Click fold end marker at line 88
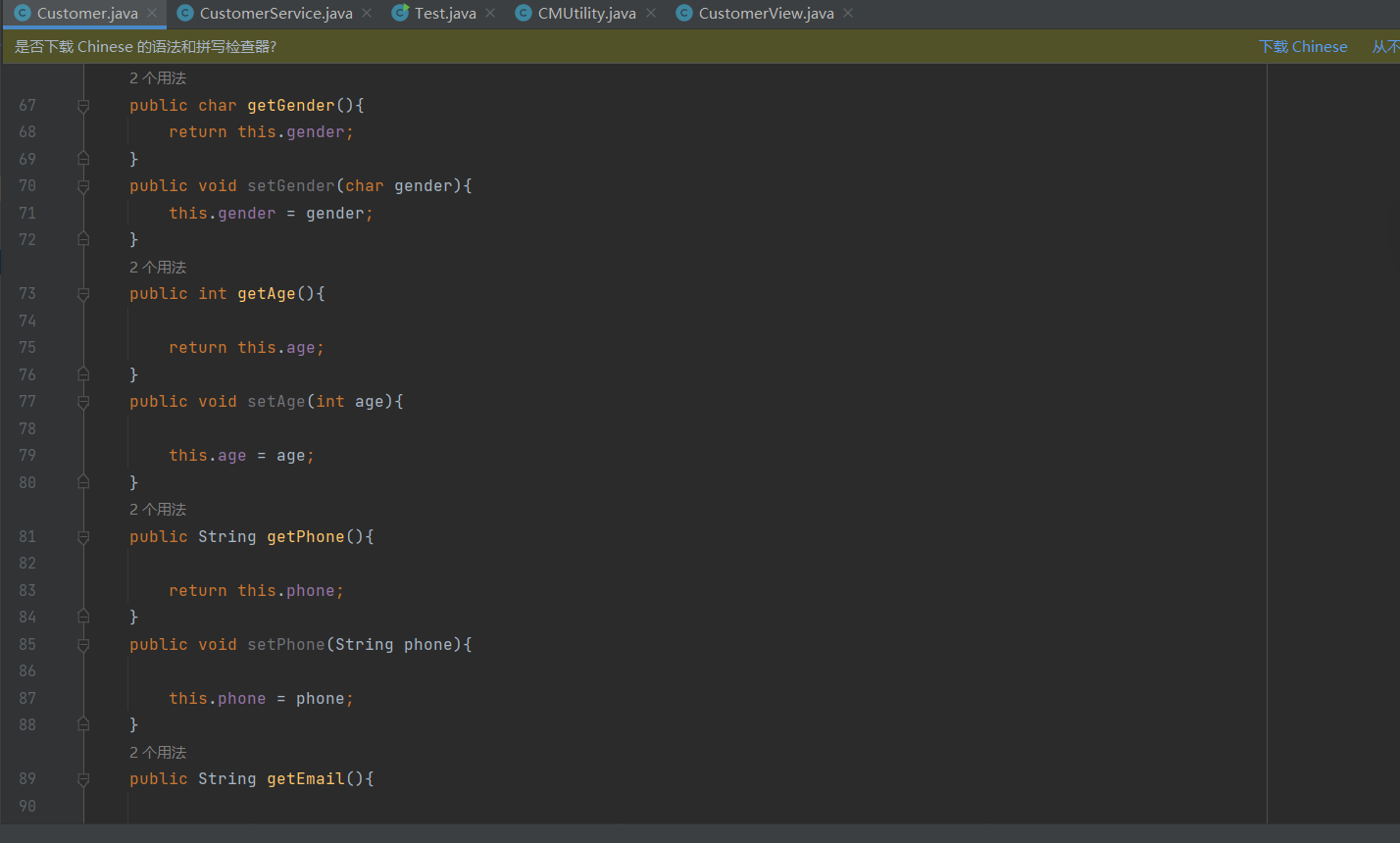The height and width of the screenshot is (843, 1400). [x=83, y=724]
